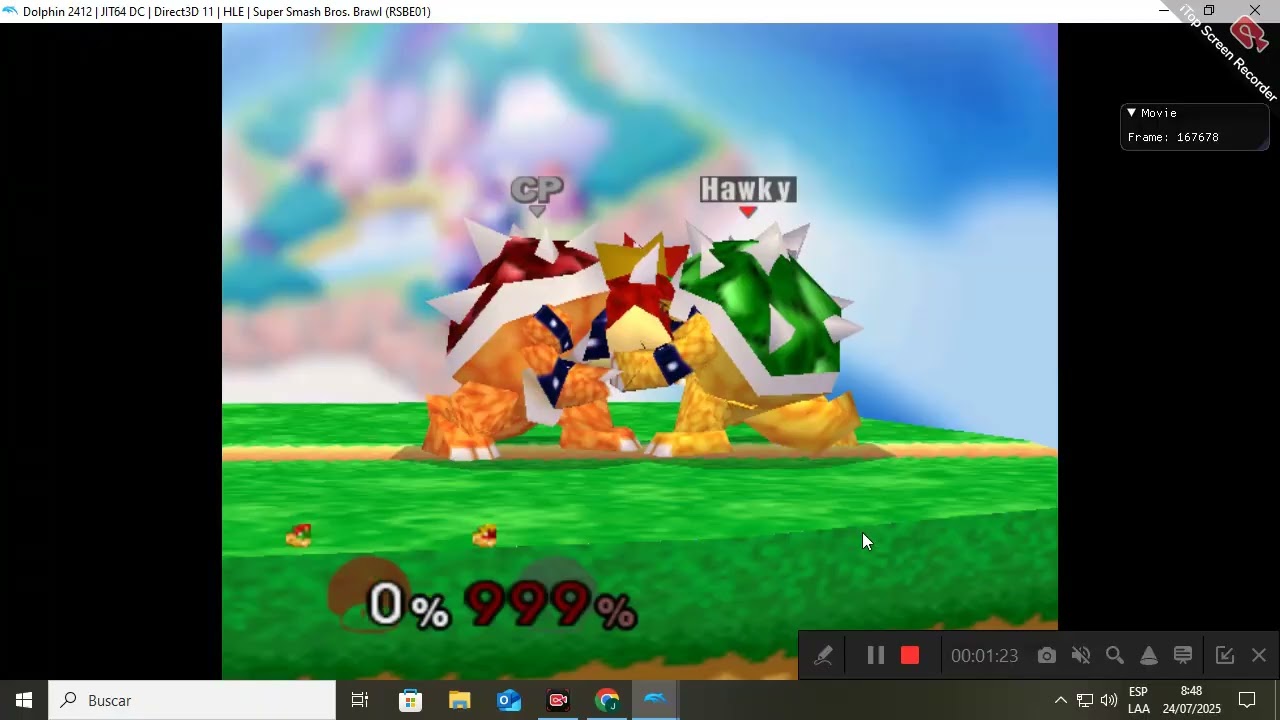This screenshot has width=1280, height=720.
Task: Open Task View from the taskbar
Action: tap(360, 700)
